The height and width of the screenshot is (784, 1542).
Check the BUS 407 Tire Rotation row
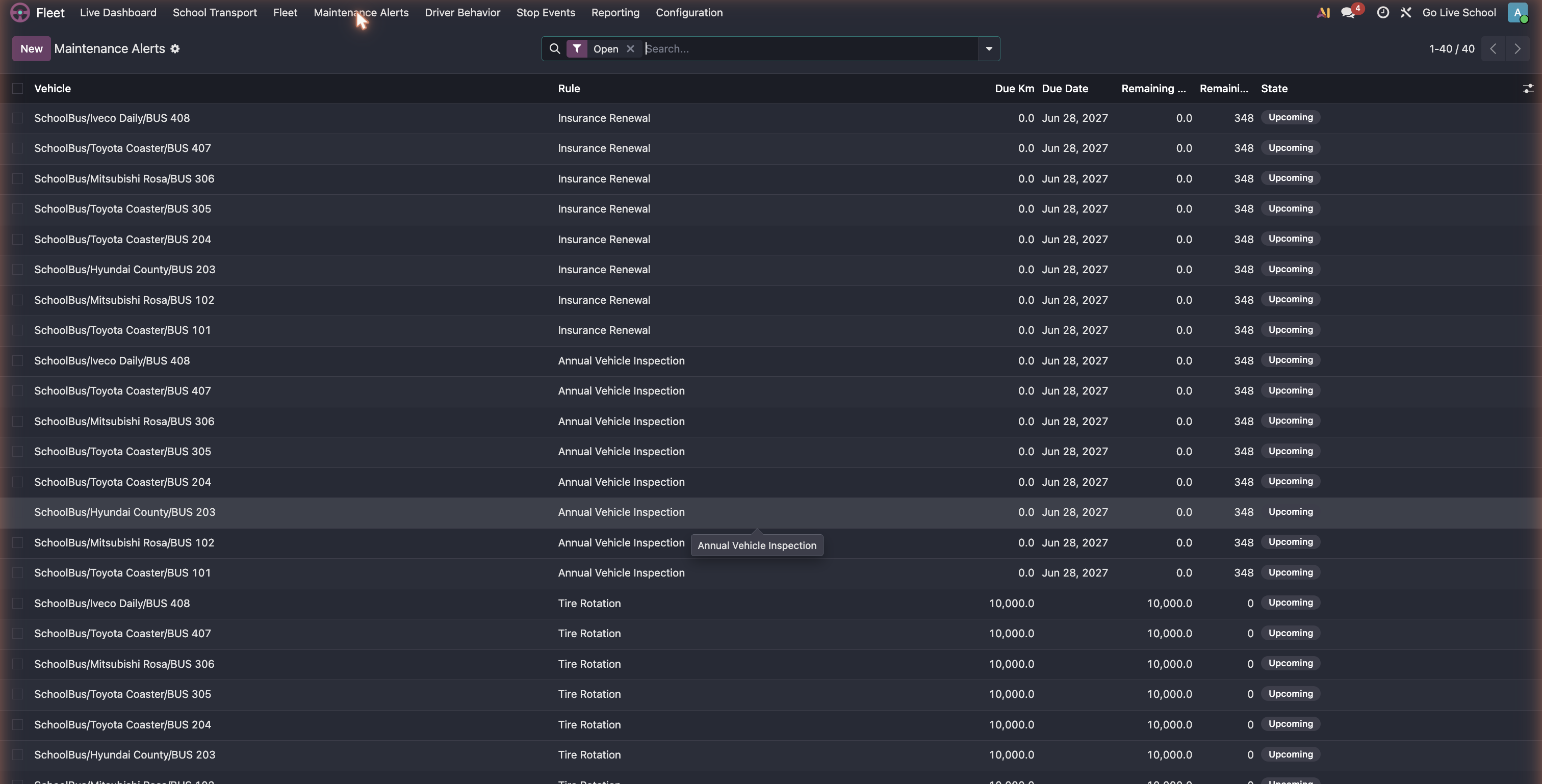click(17, 633)
